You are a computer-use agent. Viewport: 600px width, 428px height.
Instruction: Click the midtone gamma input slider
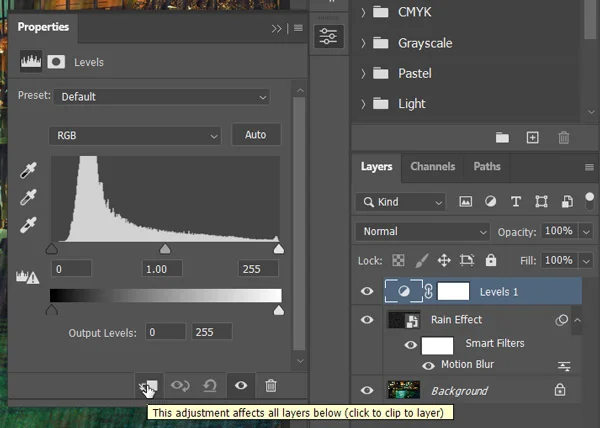tap(165, 249)
